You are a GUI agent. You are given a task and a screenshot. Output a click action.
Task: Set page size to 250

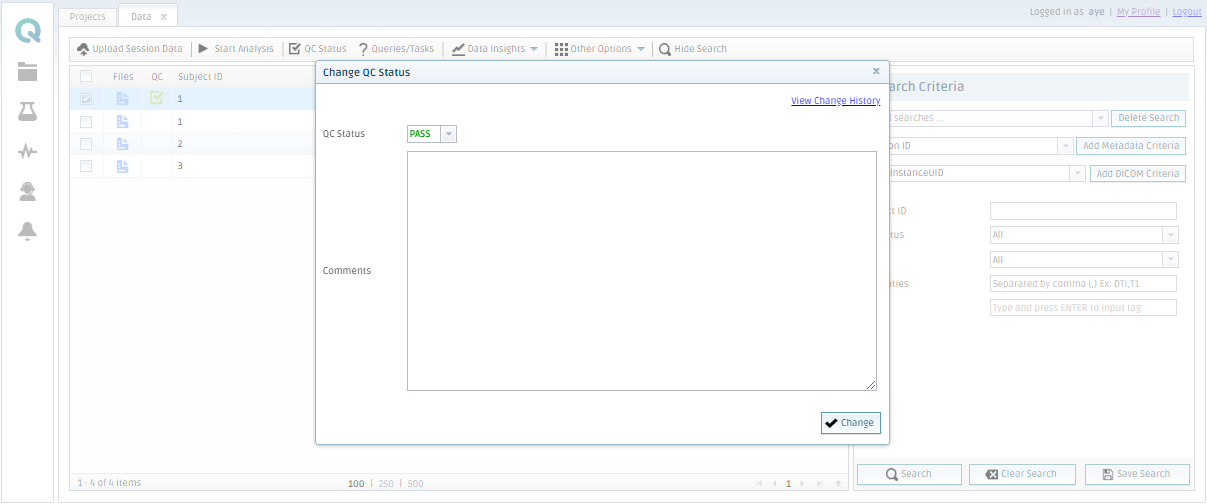[x=385, y=484]
